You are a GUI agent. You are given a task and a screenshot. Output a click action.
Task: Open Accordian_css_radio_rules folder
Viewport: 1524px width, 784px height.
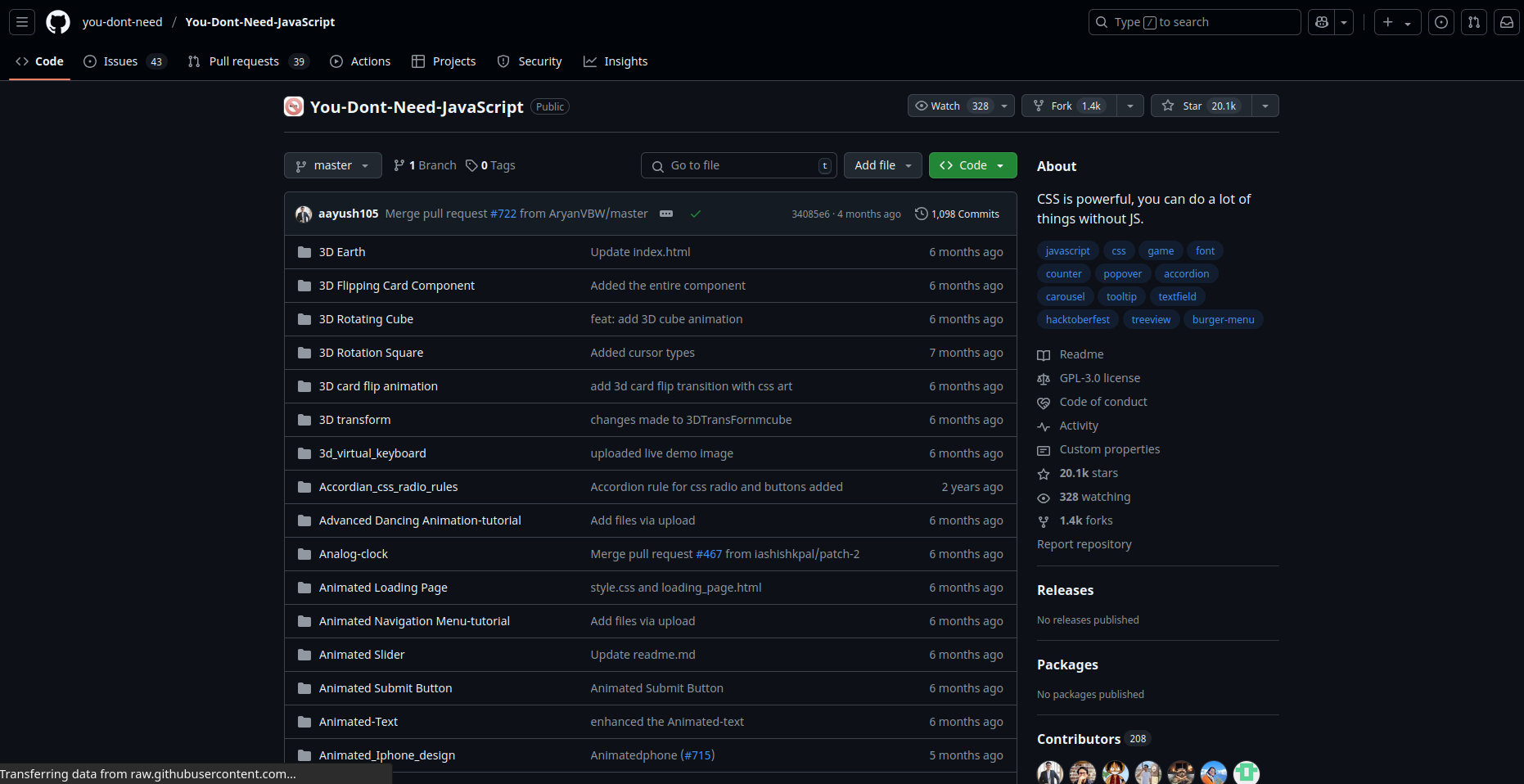(389, 487)
